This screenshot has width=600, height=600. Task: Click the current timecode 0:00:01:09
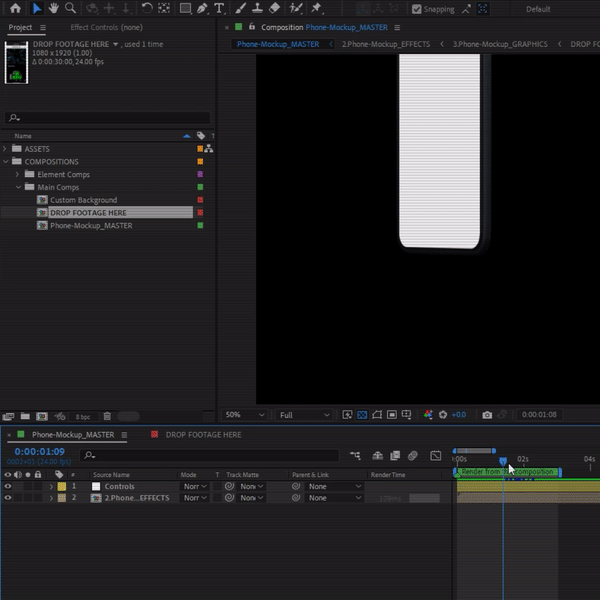tap(39, 451)
